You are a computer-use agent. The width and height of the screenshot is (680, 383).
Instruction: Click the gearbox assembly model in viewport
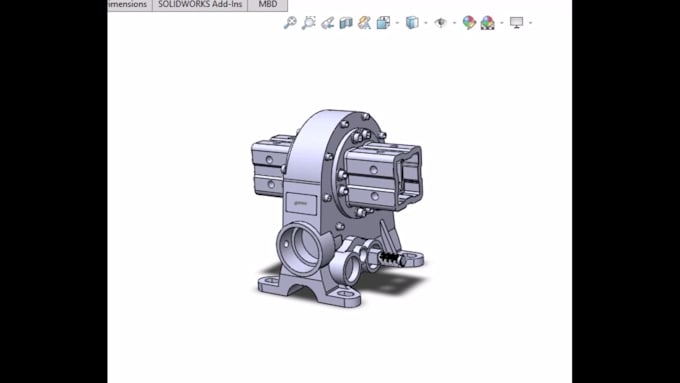point(336,208)
